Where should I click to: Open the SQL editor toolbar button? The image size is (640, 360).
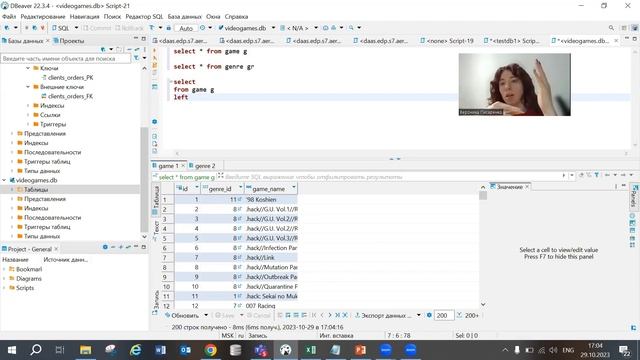click(x=60, y=28)
